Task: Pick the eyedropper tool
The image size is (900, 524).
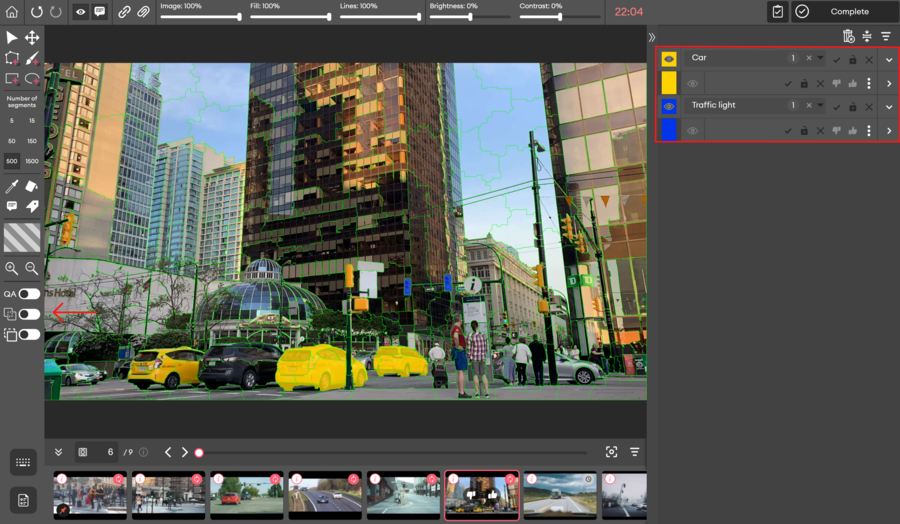Action: (11, 186)
